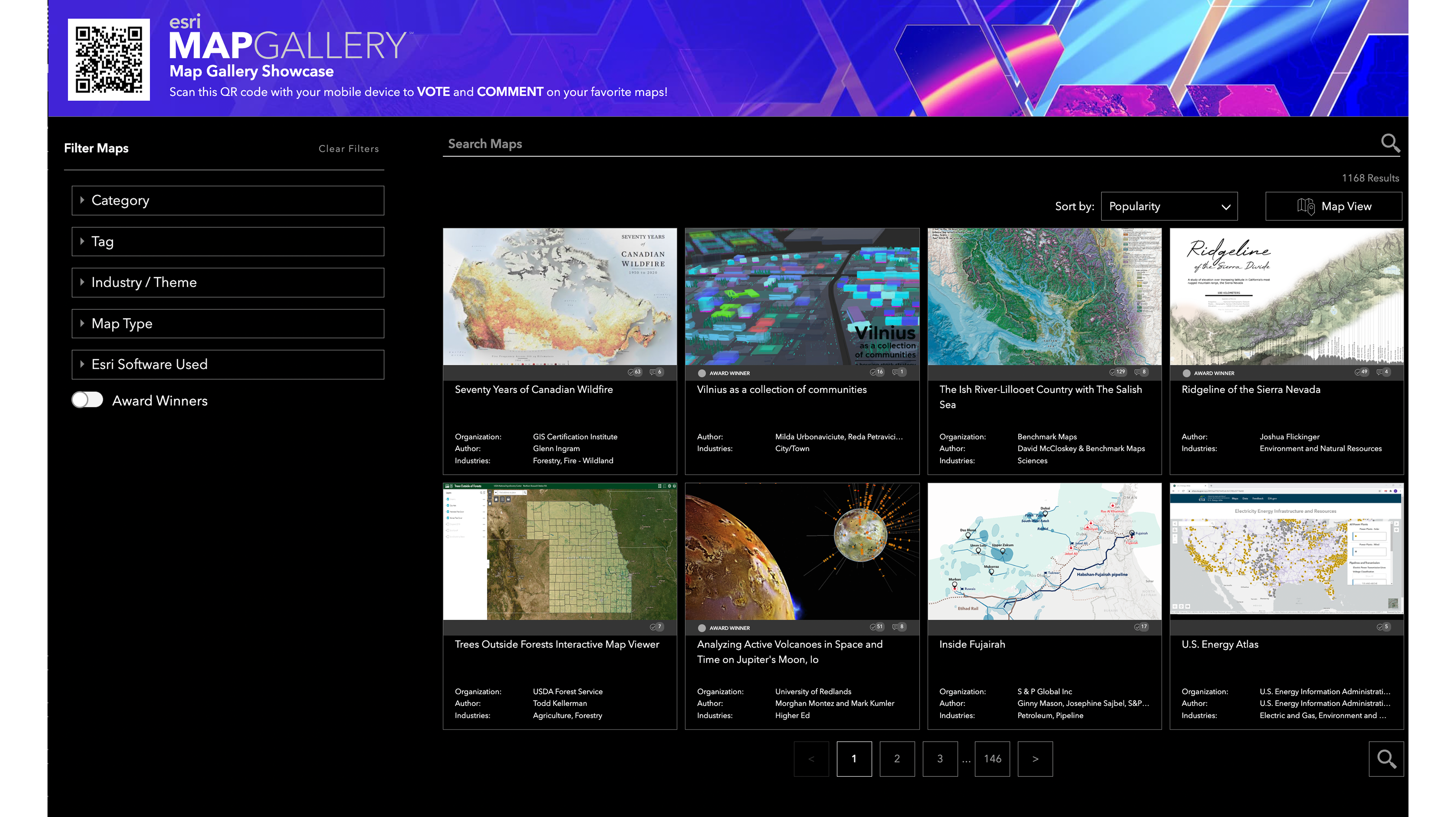This screenshot has width=1456, height=817.
Task: Open the floating search button at bottom right
Action: click(x=1386, y=759)
